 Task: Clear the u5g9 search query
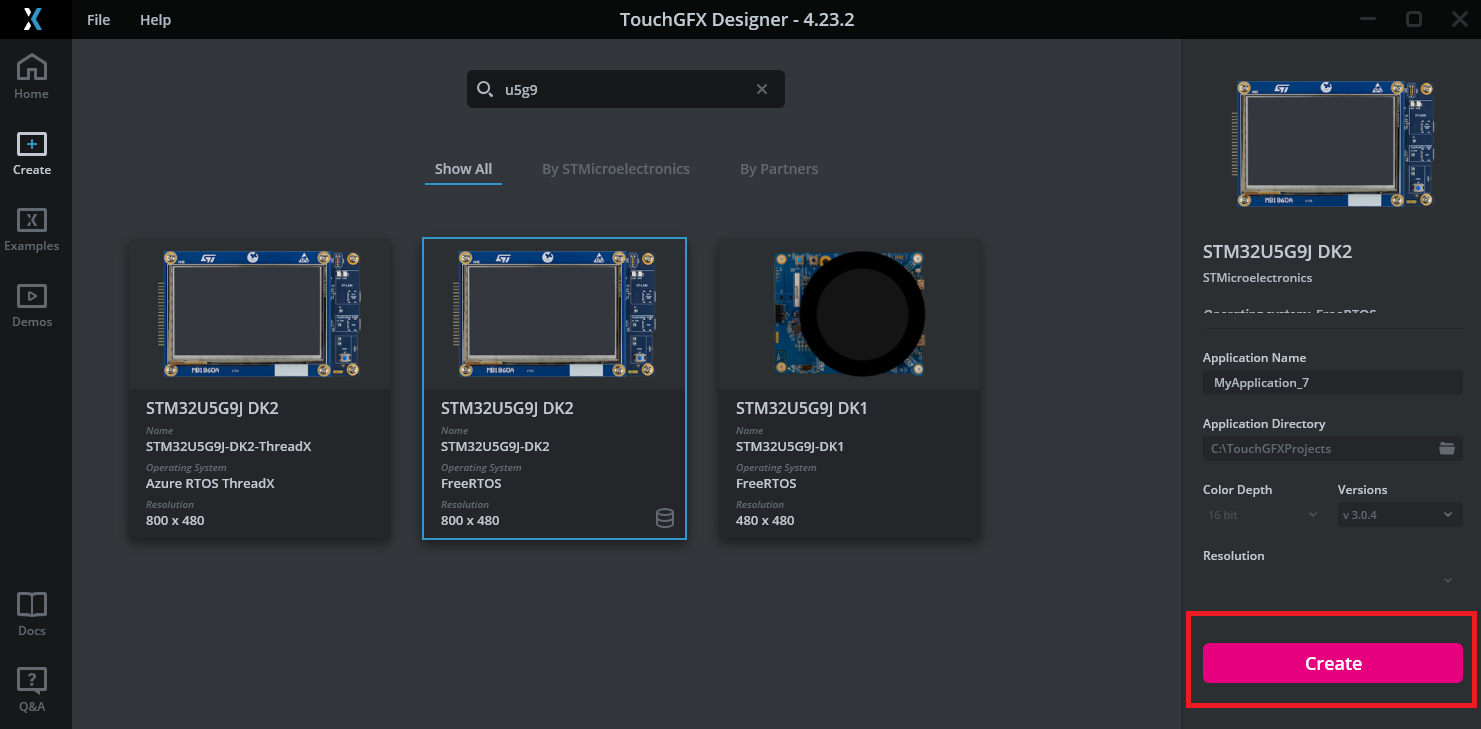click(762, 89)
